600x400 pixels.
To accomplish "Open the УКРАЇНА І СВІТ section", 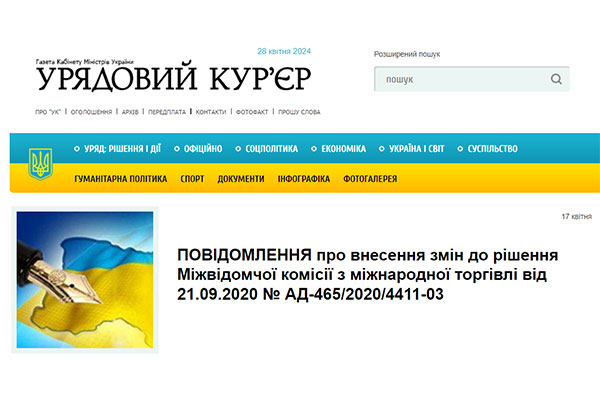I will [417, 149].
